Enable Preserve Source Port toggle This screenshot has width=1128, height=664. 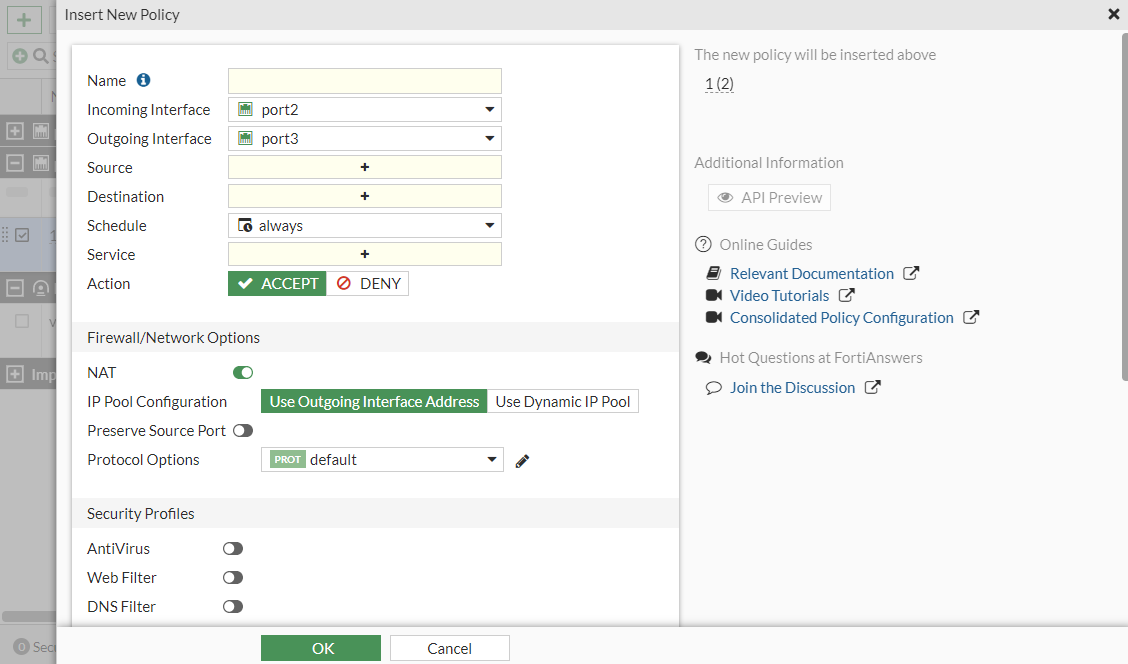[243, 431]
